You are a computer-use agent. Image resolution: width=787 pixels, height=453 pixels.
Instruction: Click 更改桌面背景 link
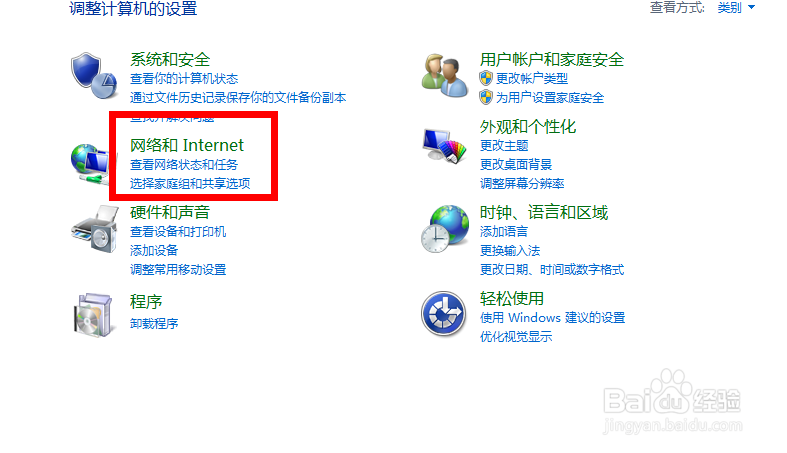516,165
